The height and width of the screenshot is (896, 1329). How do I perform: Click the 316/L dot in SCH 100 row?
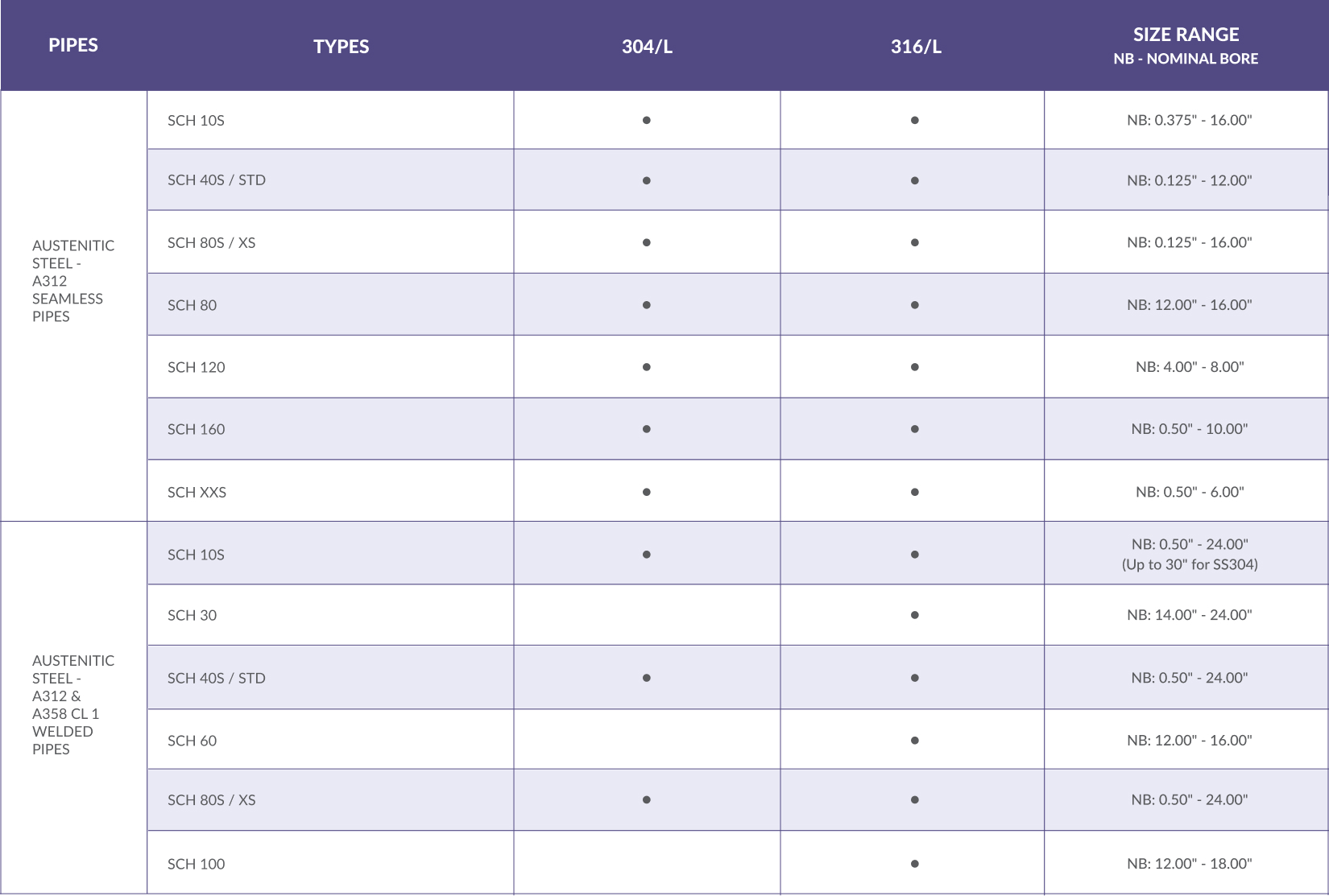(915, 864)
